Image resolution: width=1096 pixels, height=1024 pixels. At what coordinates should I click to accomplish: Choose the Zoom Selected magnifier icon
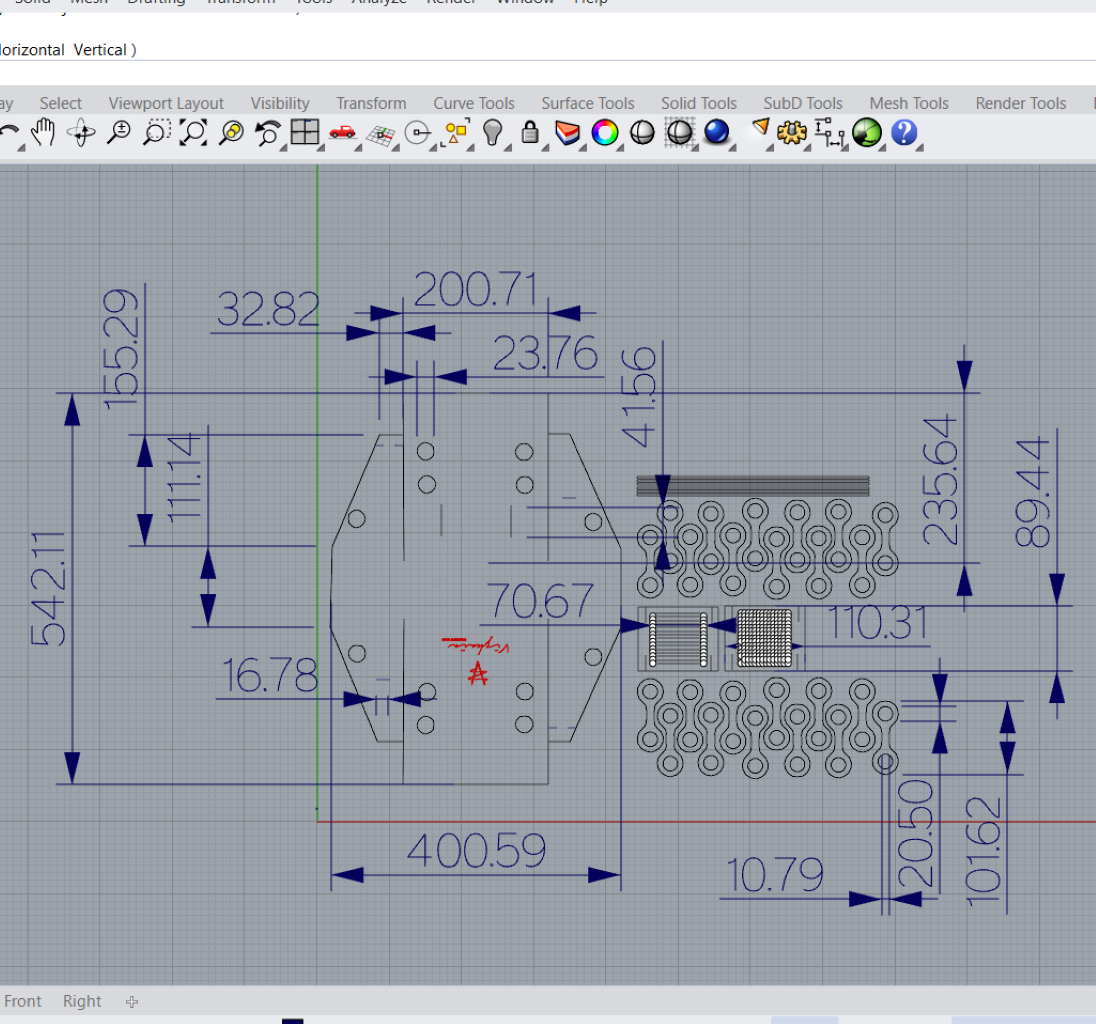click(x=231, y=132)
